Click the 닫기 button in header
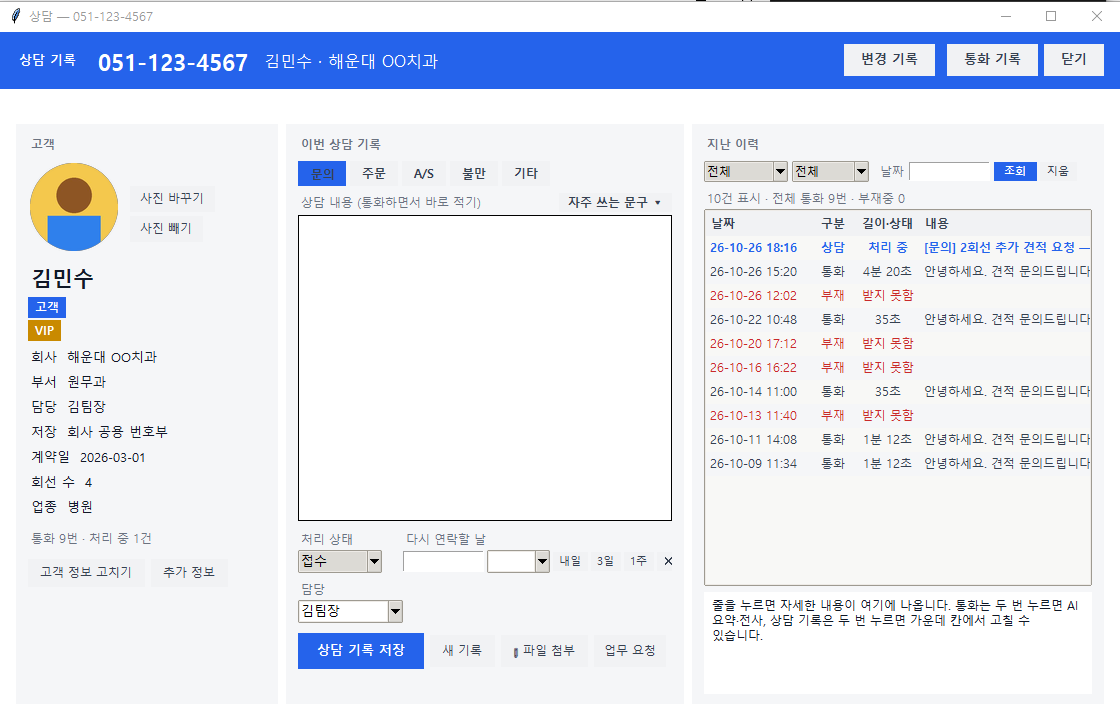The height and width of the screenshot is (712, 1120). coord(1074,59)
